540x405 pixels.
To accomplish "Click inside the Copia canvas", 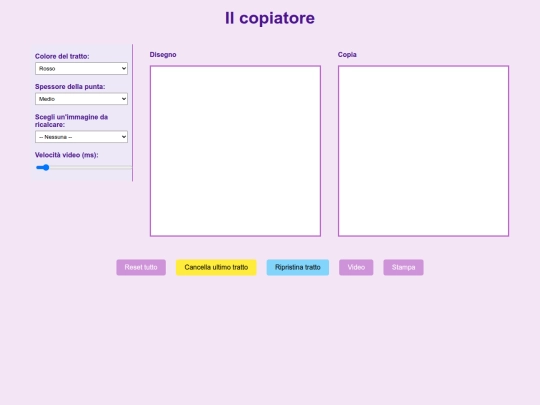I will click(x=423, y=151).
